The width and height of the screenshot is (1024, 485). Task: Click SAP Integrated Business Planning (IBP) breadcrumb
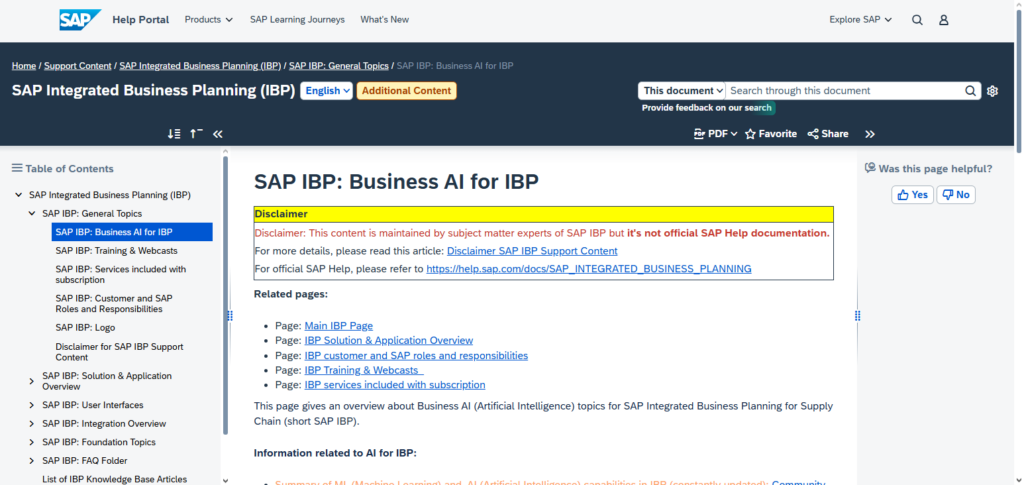pos(200,66)
